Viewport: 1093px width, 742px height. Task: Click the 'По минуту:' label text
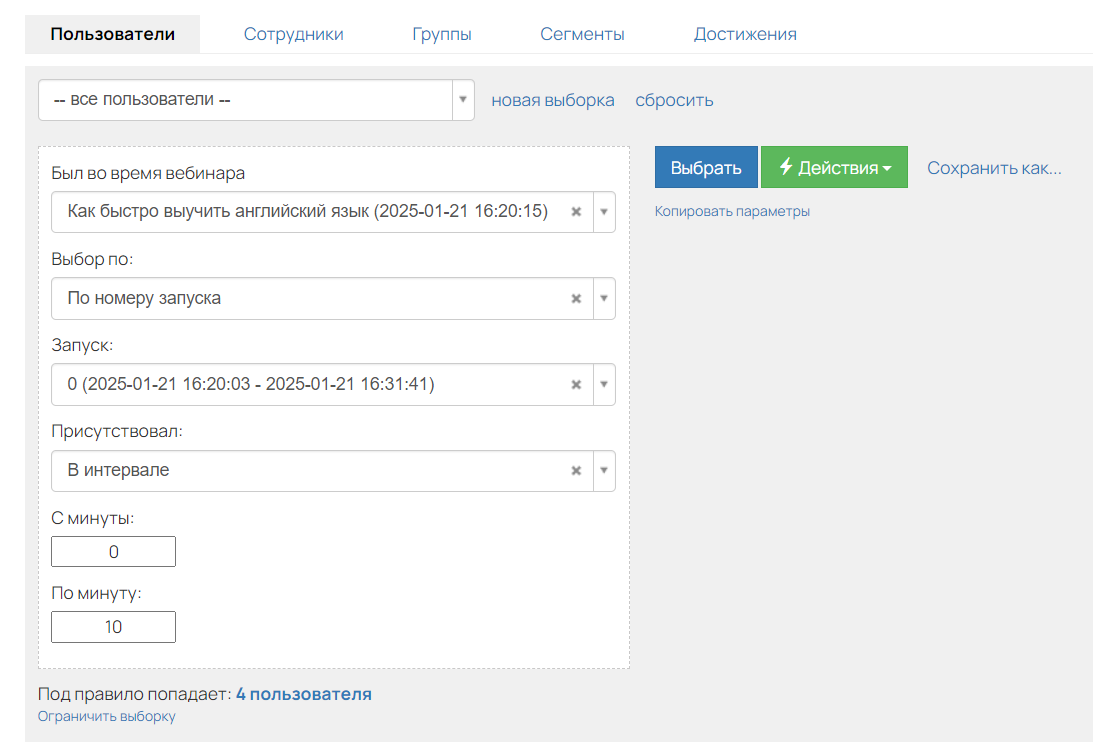[x=96, y=593]
